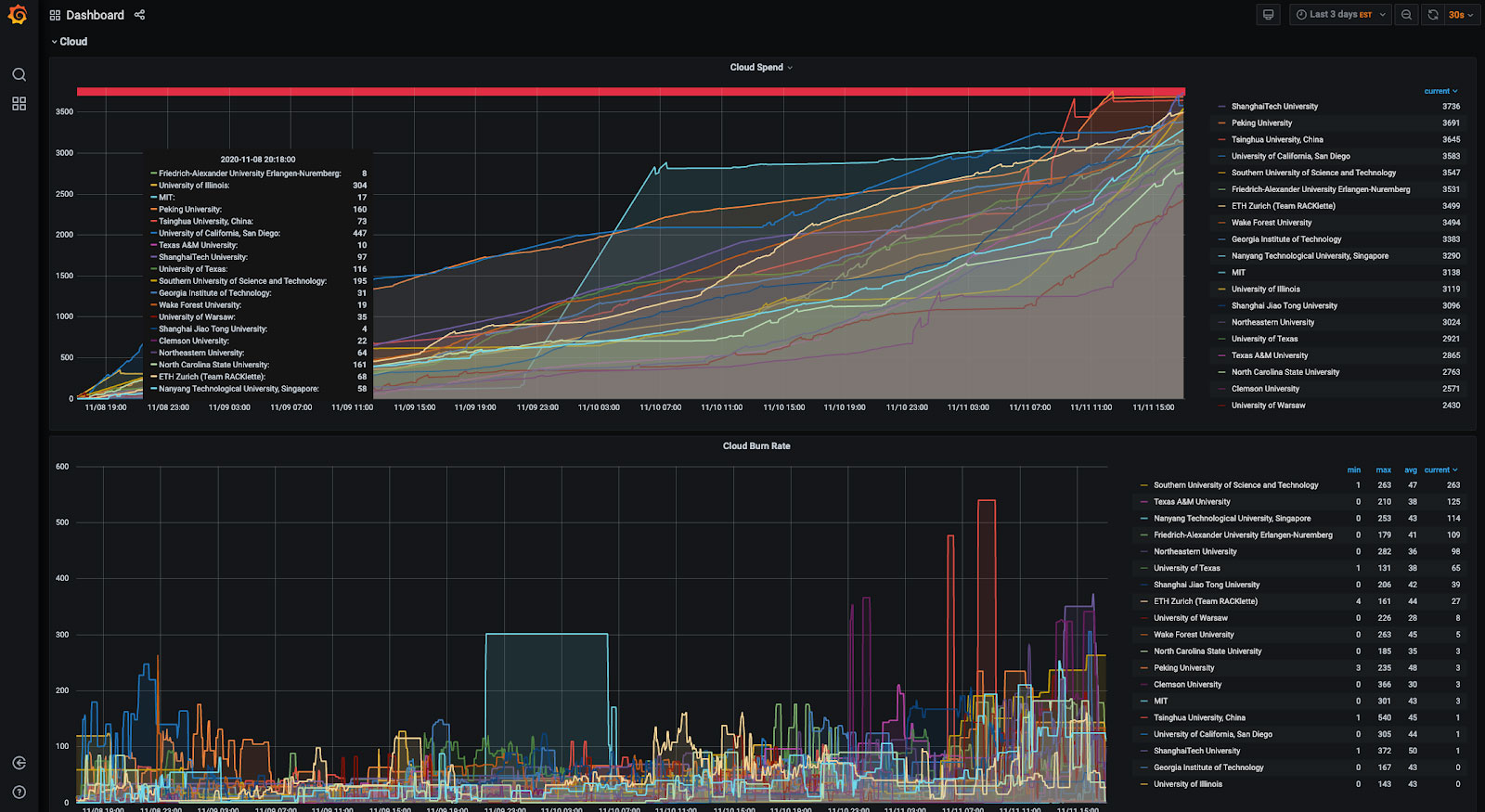Click Nanyang Technological color swatch in Burn Rate
1485x812 pixels.
pos(1144,519)
